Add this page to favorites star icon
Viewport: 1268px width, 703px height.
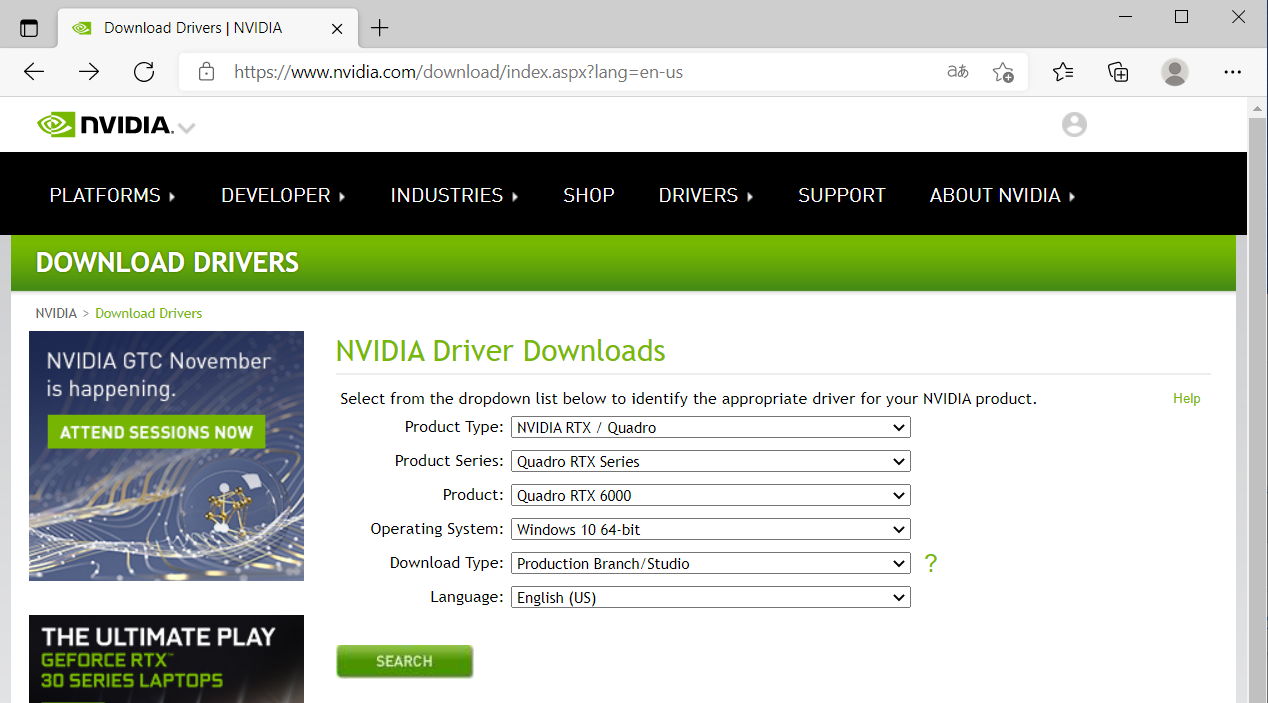point(1002,72)
